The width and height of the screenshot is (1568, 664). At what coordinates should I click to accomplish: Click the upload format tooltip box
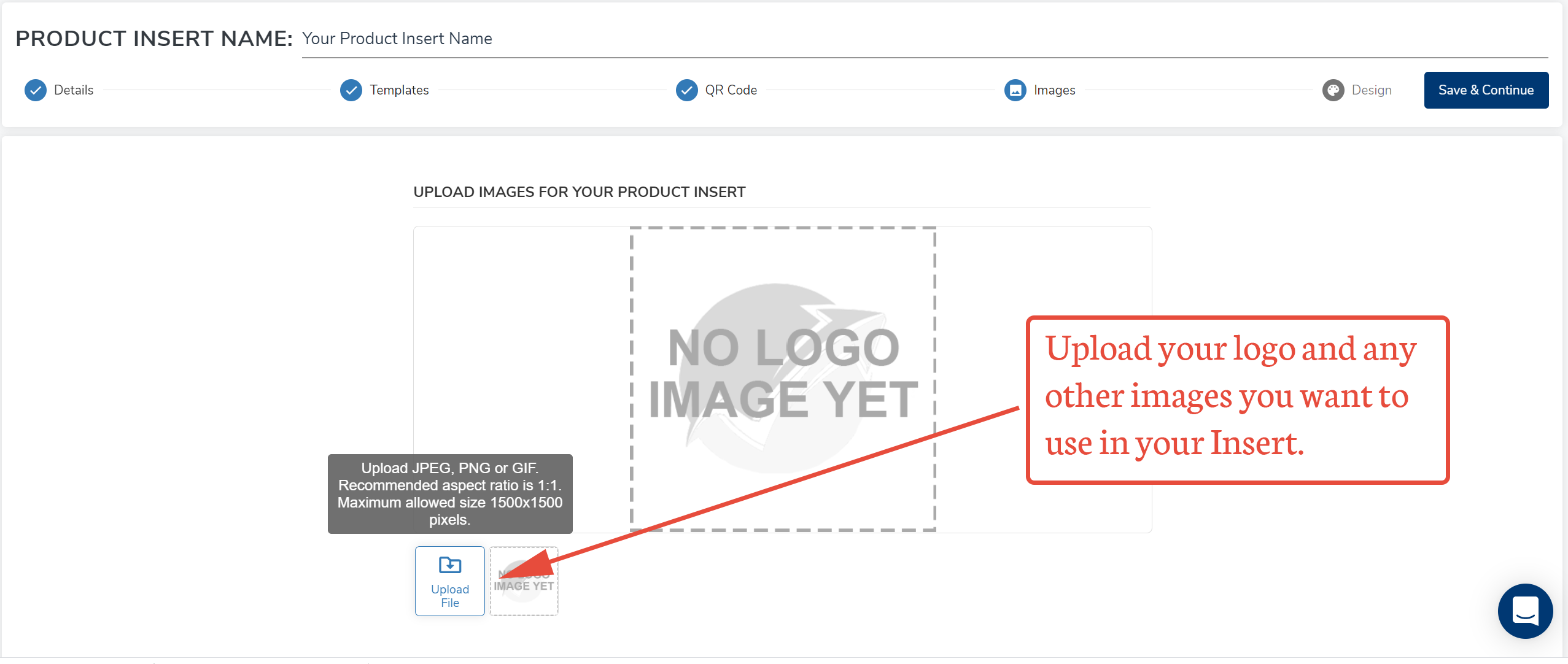450,493
